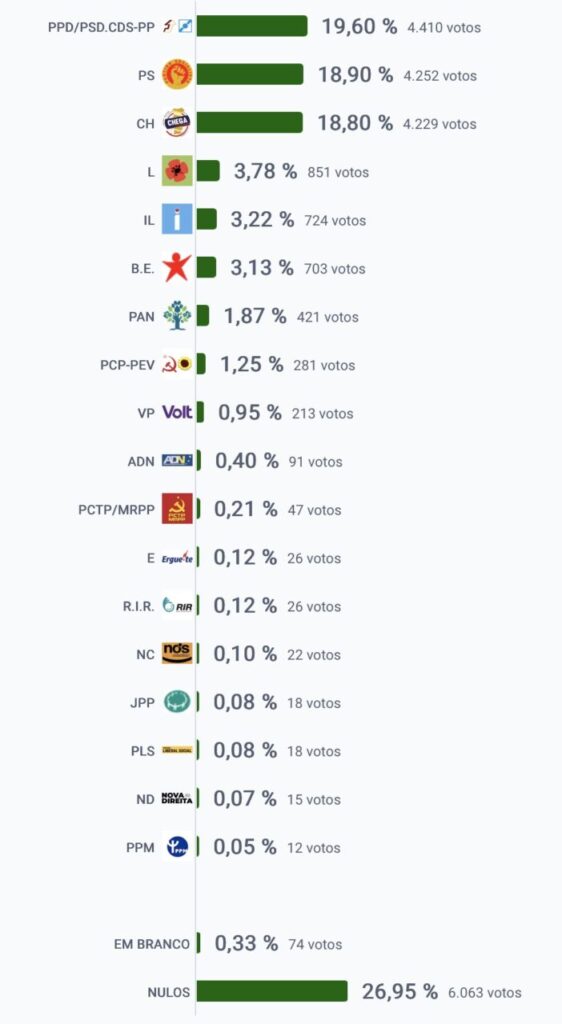Image resolution: width=562 pixels, height=1024 pixels.
Task: Select the ADN party logo
Action: [x=177, y=460]
